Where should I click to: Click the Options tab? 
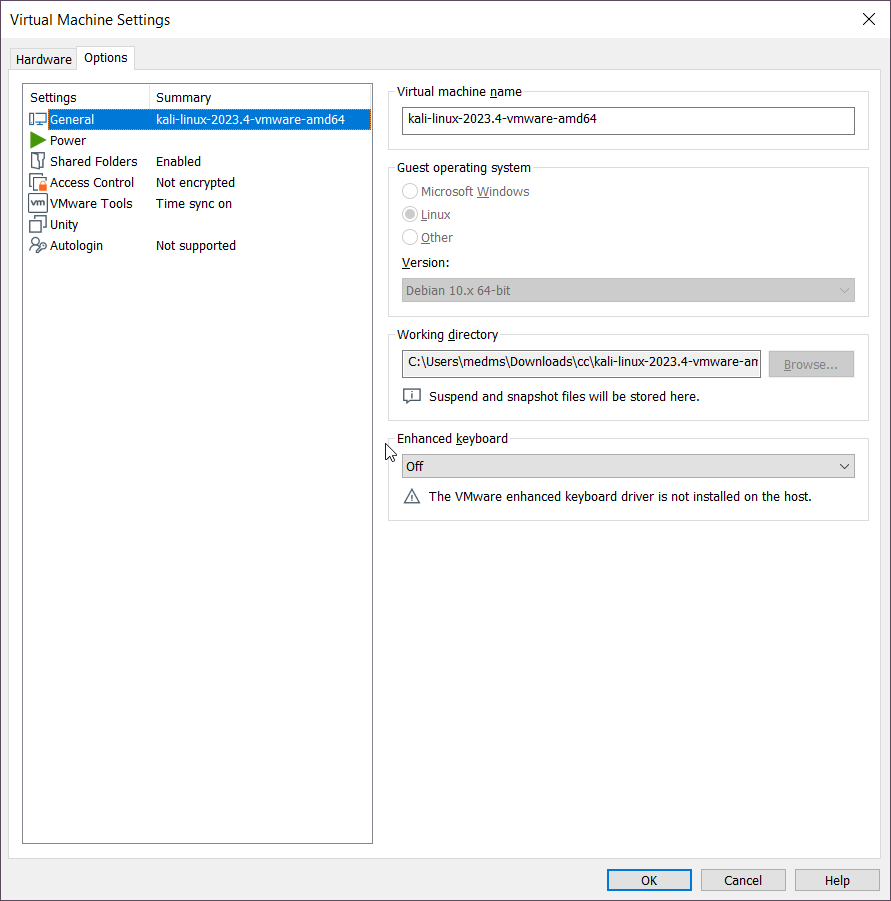(x=106, y=58)
